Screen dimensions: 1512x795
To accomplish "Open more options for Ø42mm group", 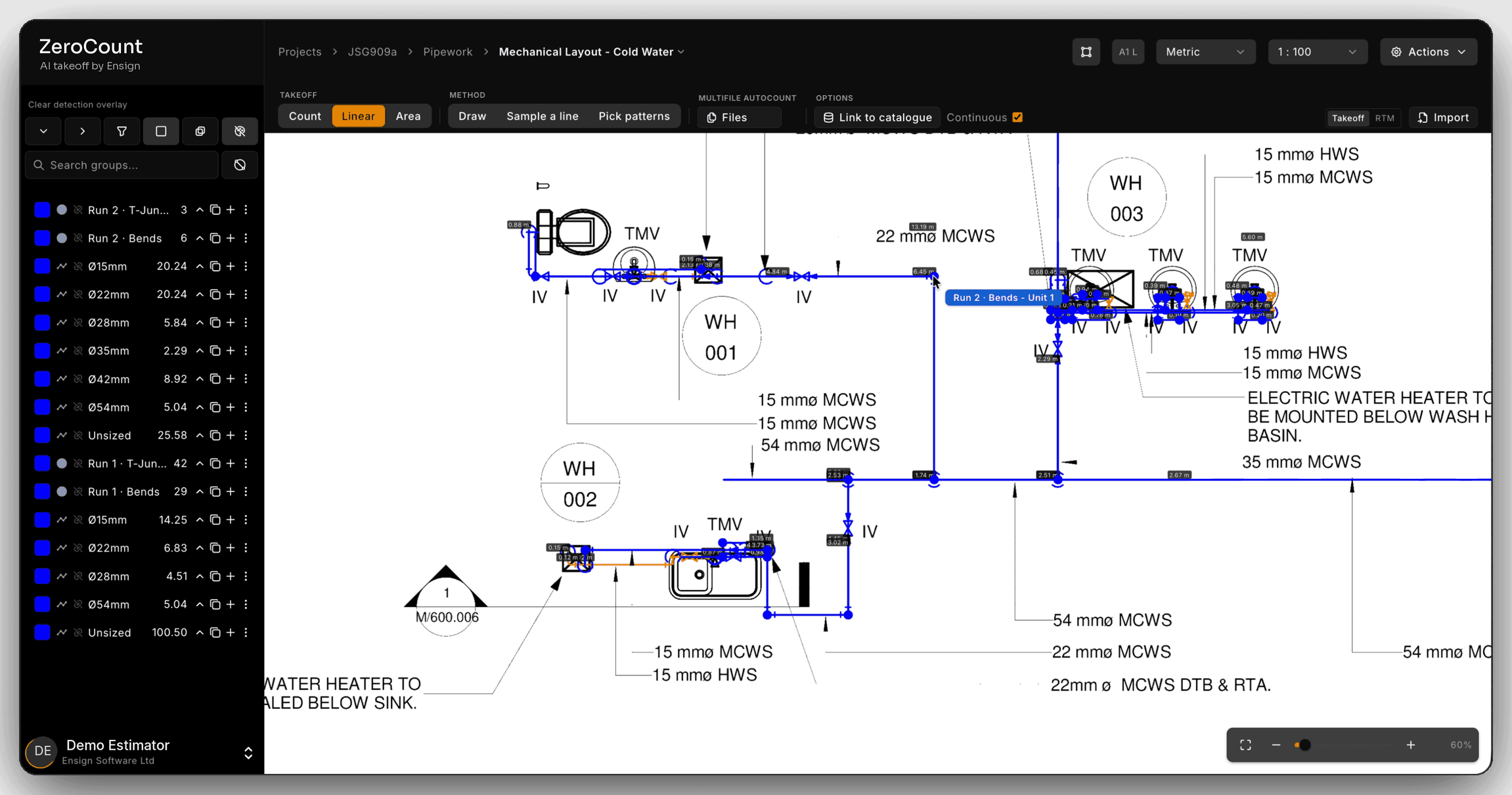I will (x=246, y=379).
